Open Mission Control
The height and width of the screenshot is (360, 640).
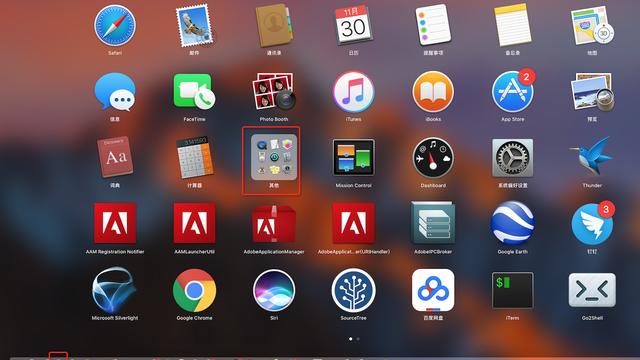(353, 158)
